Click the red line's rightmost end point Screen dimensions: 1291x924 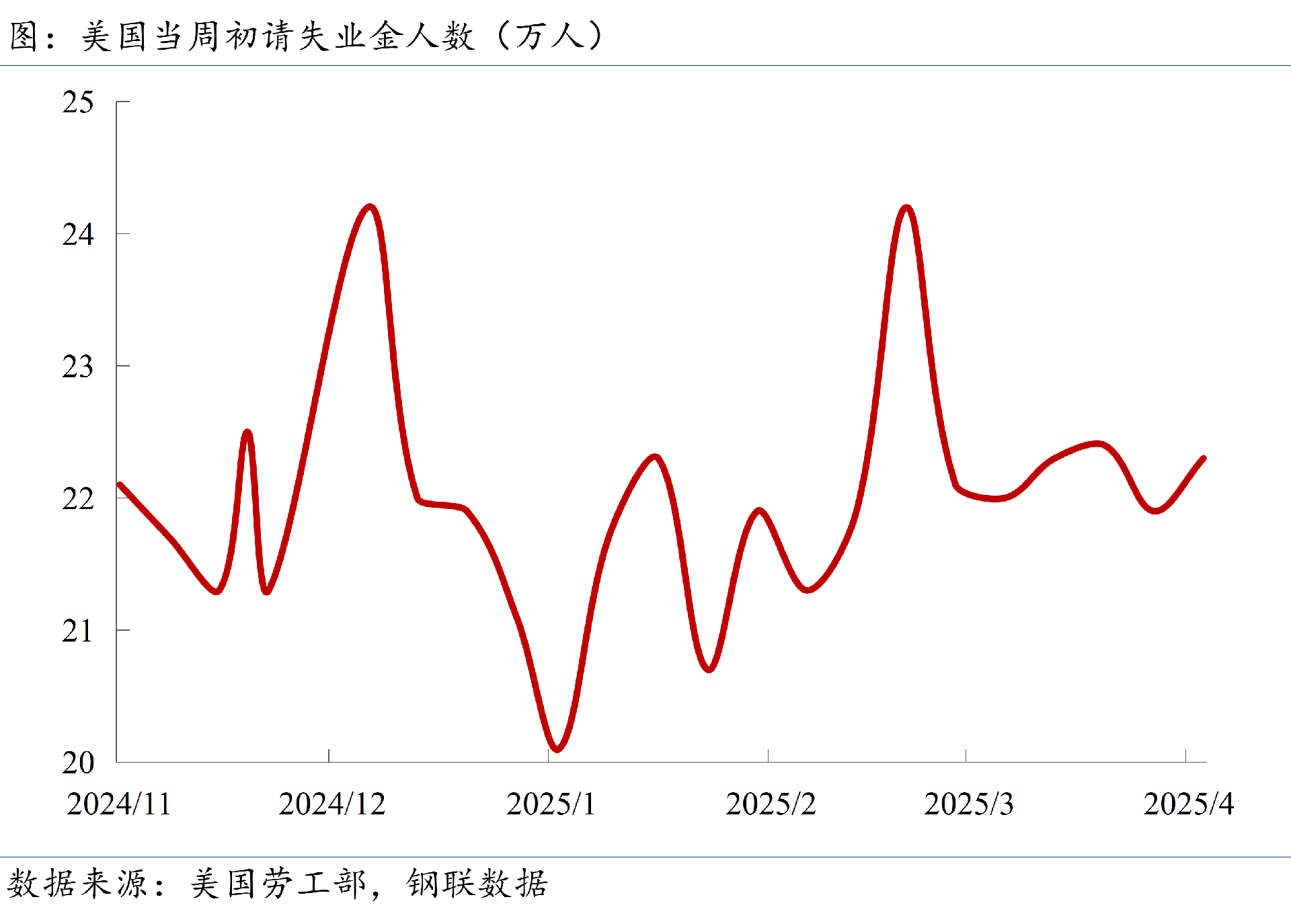tap(1203, 459)
